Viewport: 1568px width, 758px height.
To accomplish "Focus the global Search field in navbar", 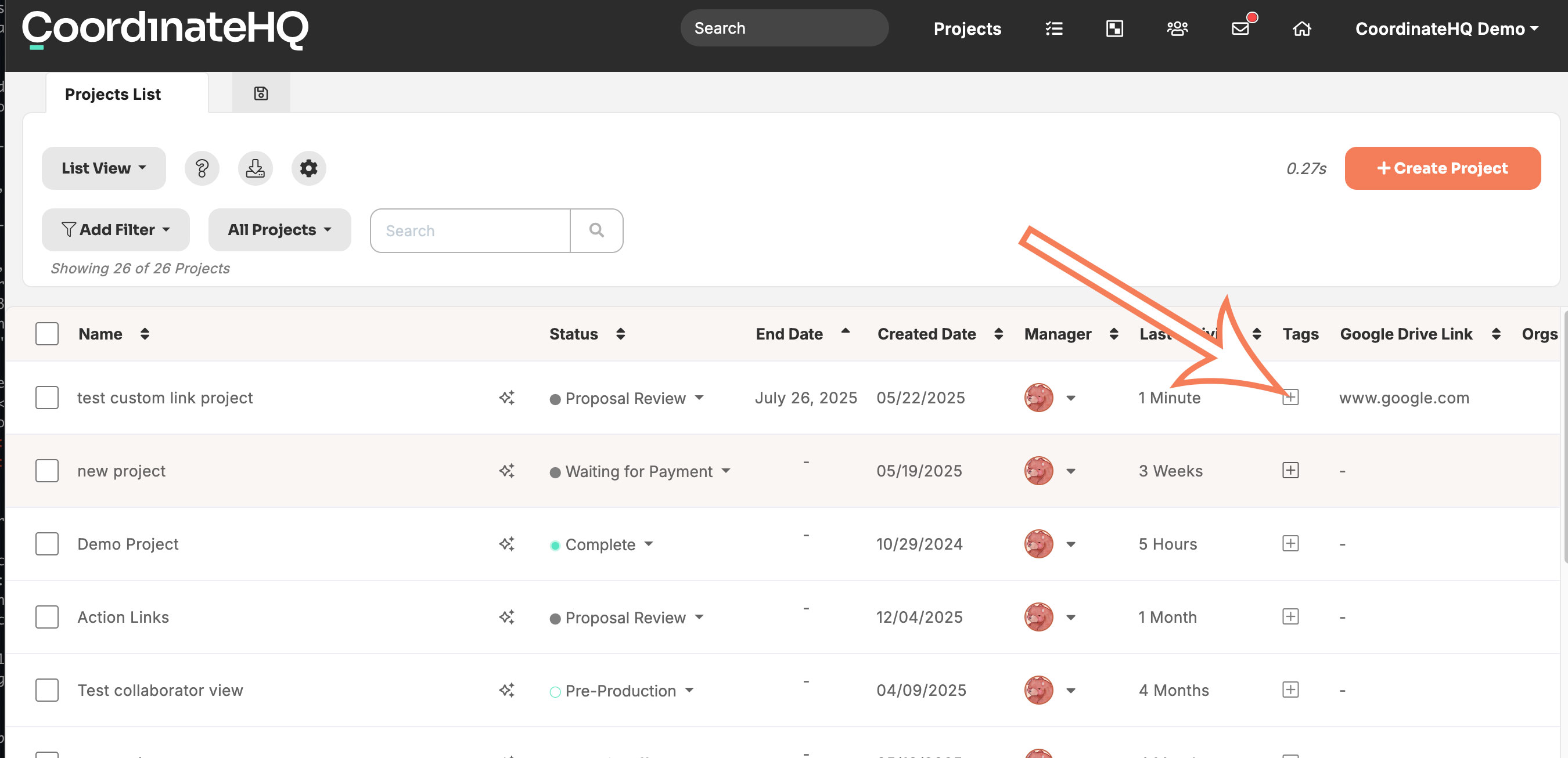I will [x=784, y=28].
